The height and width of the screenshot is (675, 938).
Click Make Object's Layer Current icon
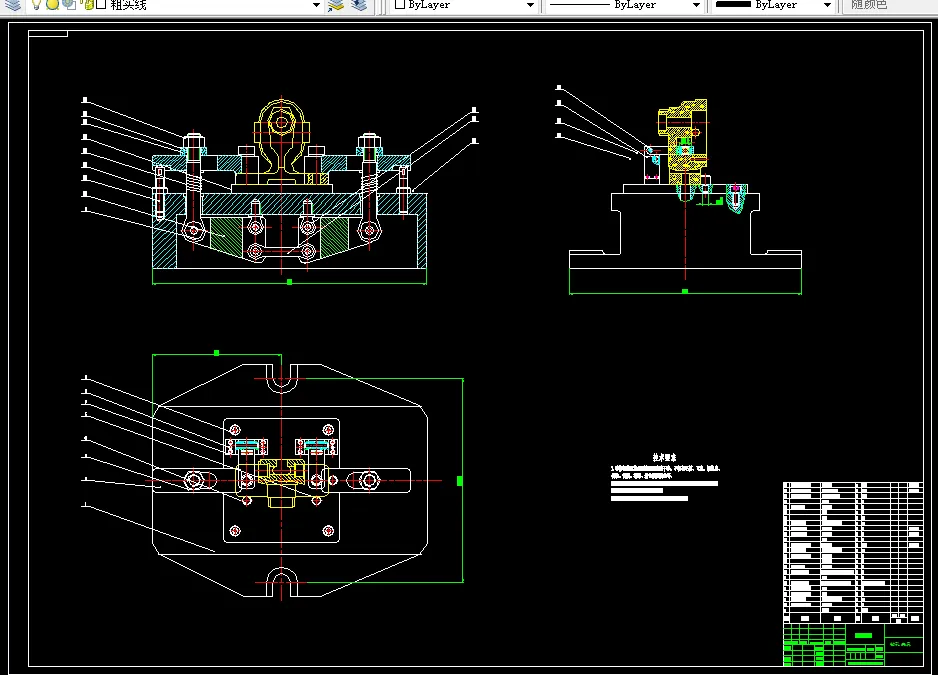point(336,5)
